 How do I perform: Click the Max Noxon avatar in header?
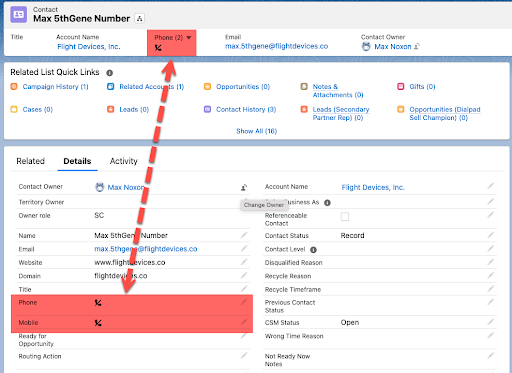click(366, 47)
